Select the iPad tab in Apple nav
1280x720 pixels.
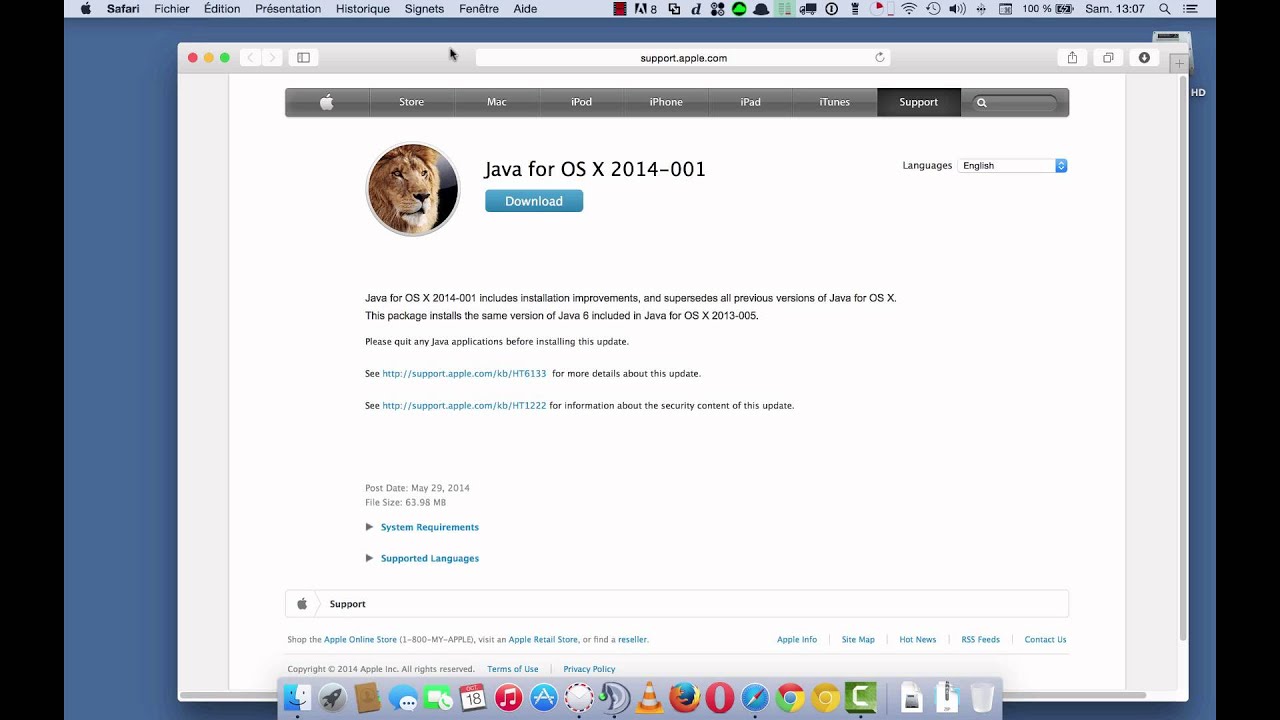coord(750,102)
